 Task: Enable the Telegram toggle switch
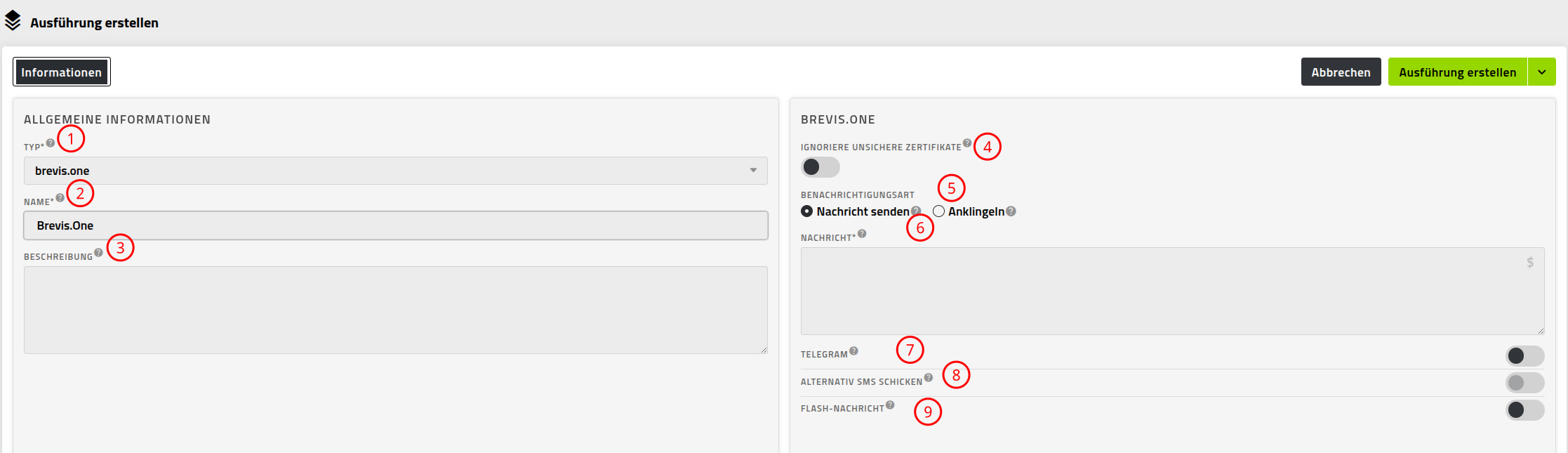coord(1524,356)
